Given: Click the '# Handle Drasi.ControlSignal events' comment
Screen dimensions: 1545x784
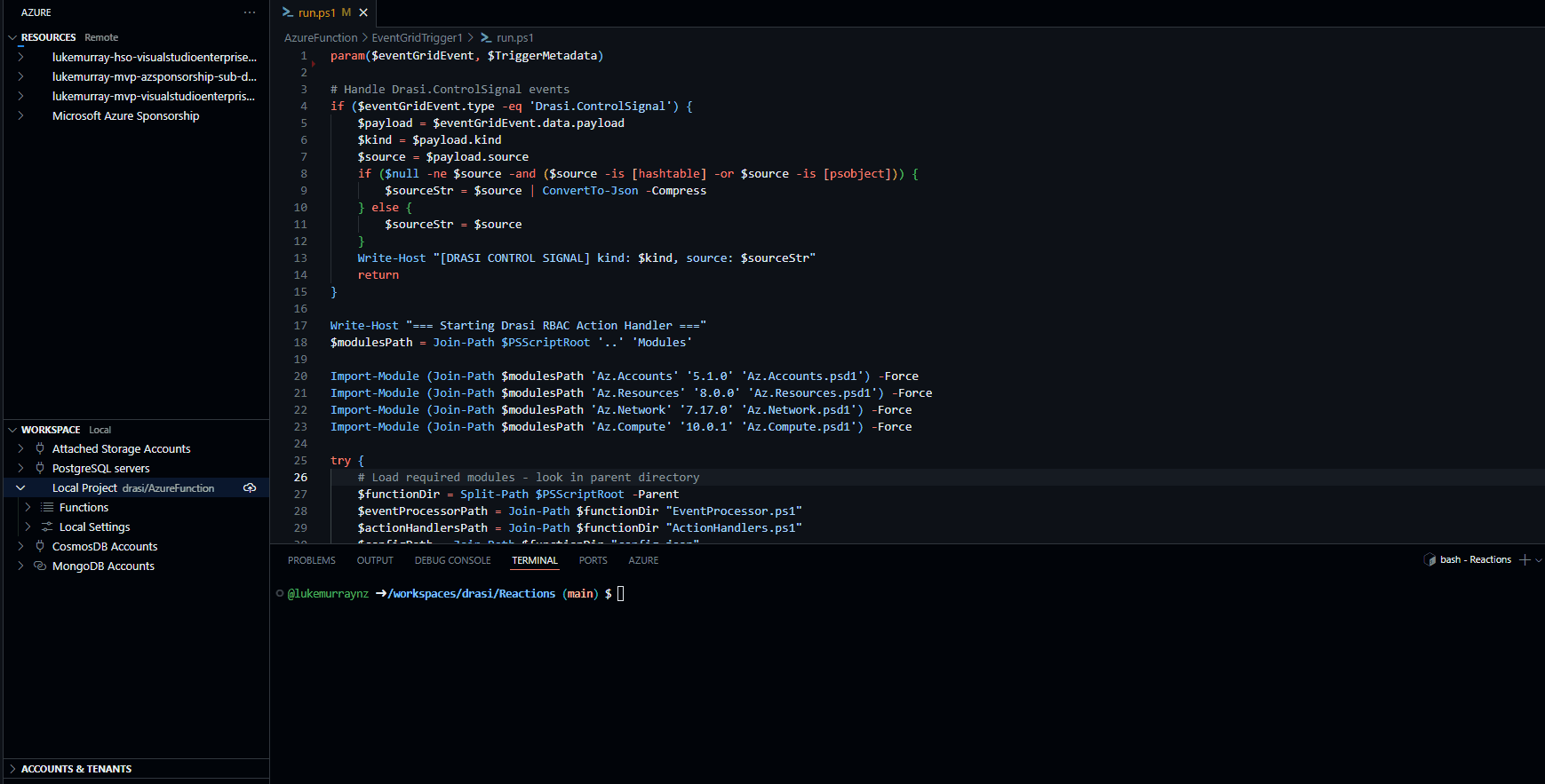Looking at the screenshot, I should click(x=450, y=89).
